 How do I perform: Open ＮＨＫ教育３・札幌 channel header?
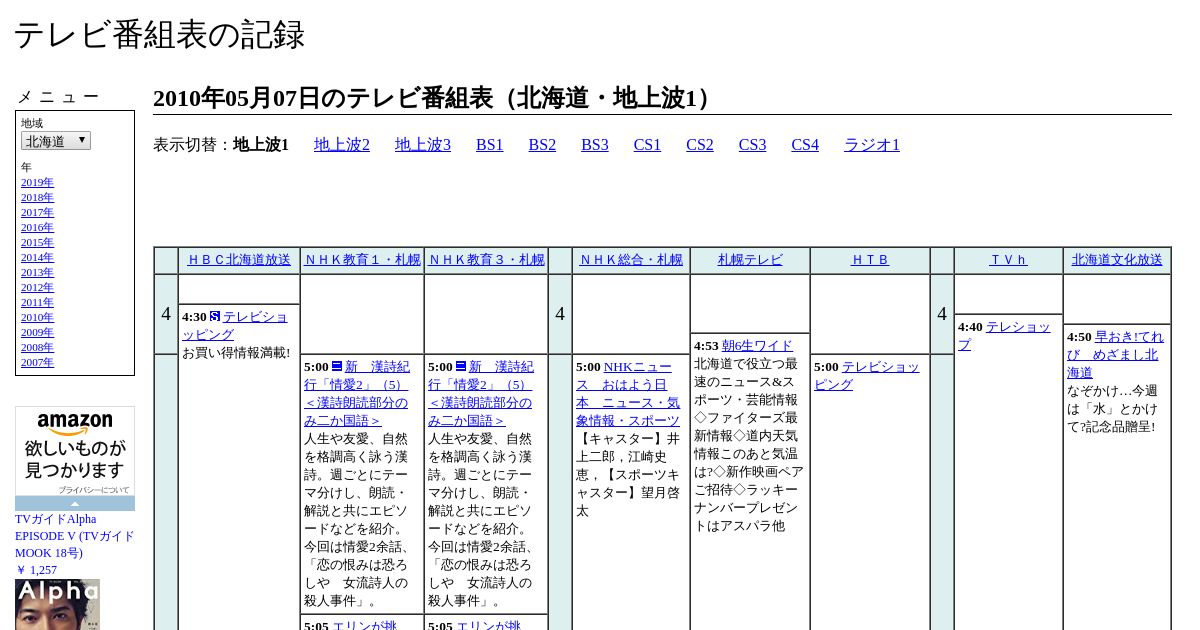[486, 260]
